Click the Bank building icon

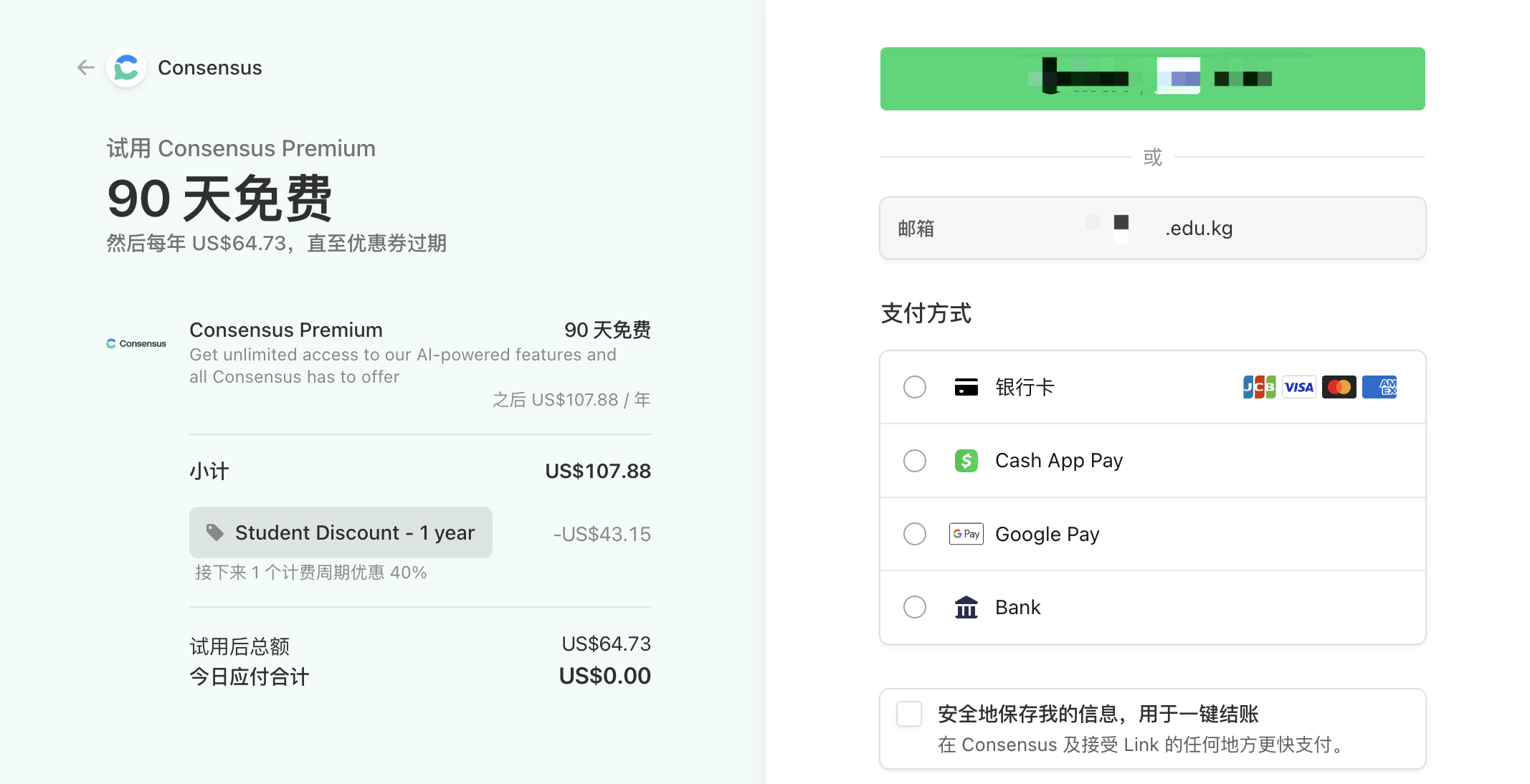pos(966,608)
